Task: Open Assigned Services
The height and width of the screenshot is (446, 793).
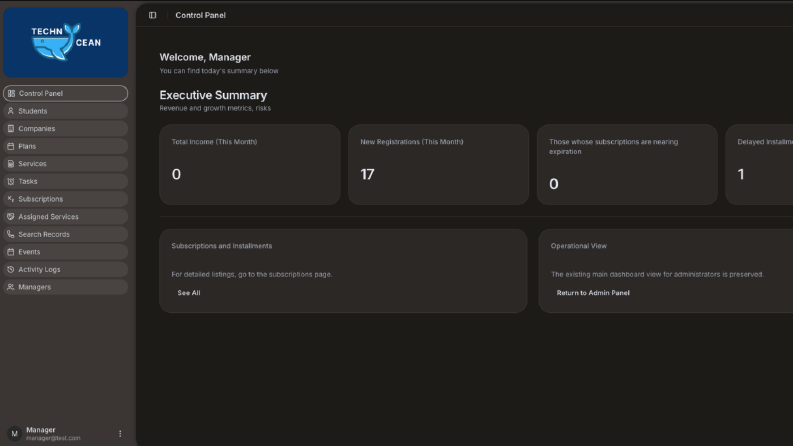Action: pyautogui.click(x=65, y=216)
